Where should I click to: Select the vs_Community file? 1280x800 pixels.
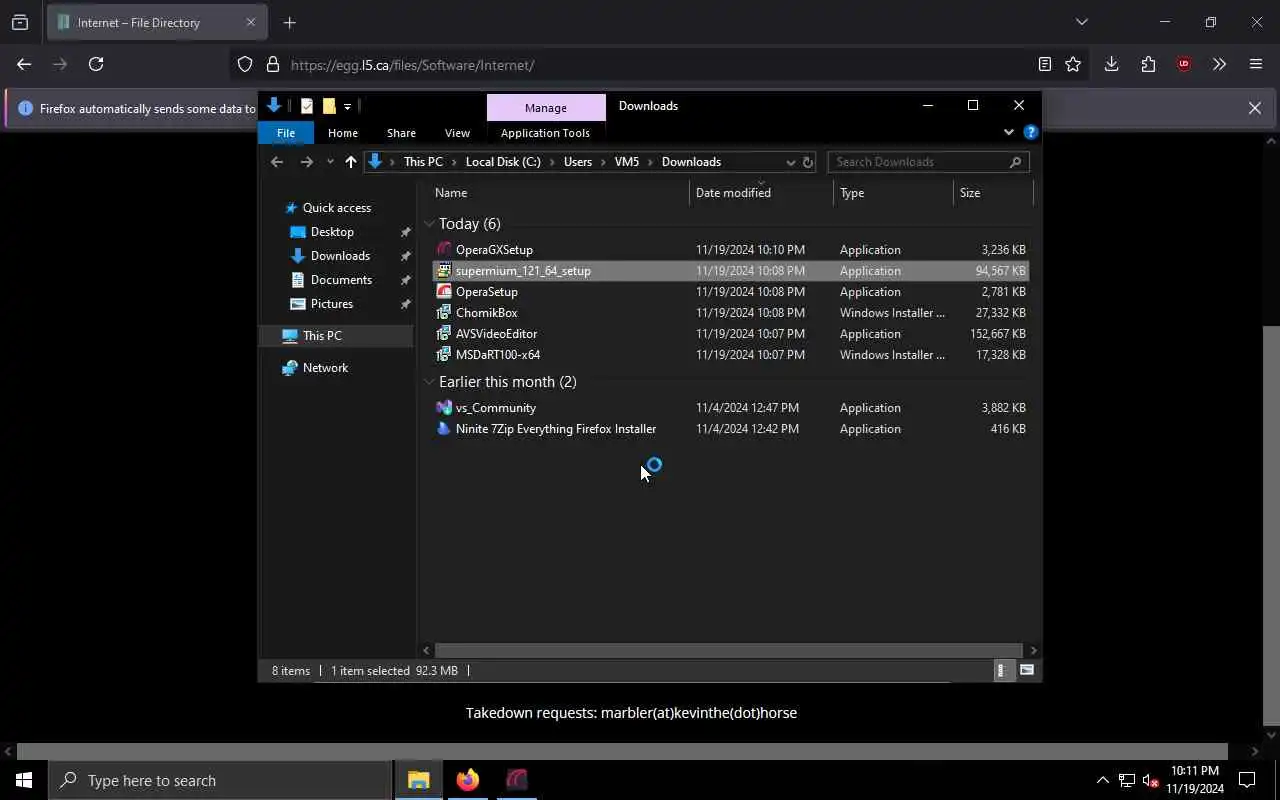point(730,408)
